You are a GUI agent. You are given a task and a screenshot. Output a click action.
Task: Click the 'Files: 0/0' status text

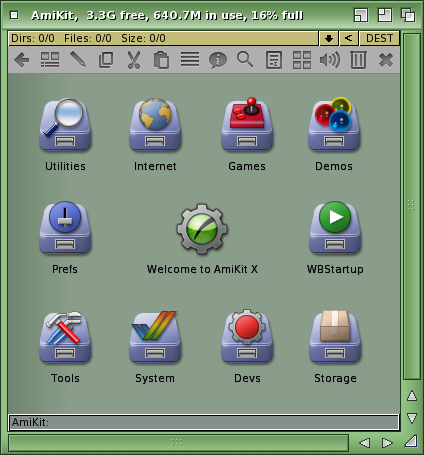click(x=88, y=38)
